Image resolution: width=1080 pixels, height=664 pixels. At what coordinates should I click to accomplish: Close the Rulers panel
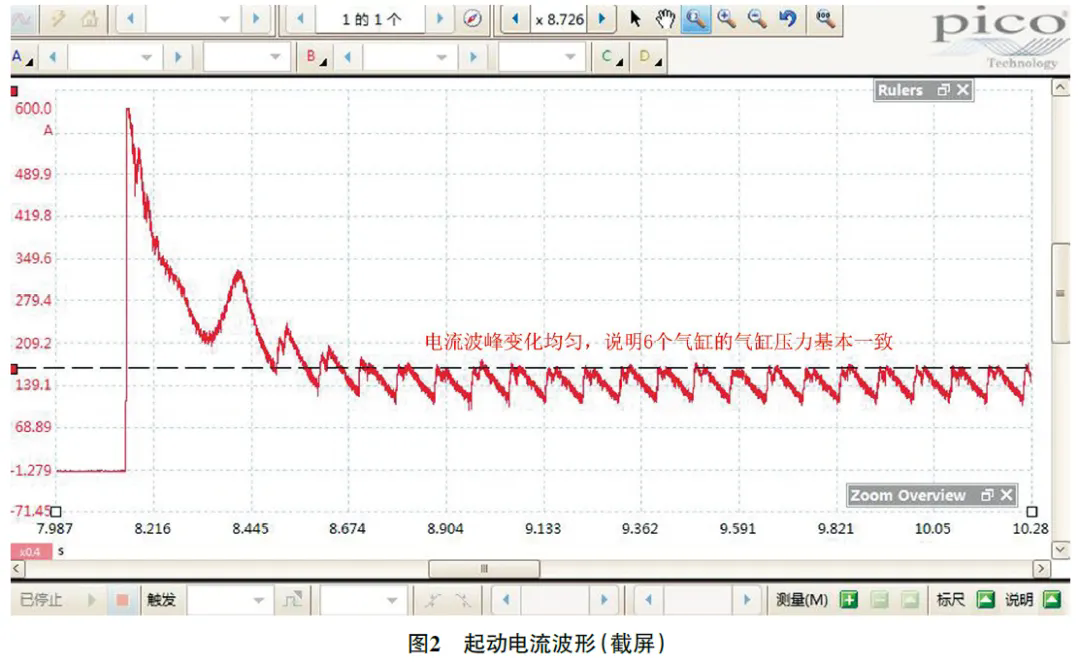tap(963, 90)
